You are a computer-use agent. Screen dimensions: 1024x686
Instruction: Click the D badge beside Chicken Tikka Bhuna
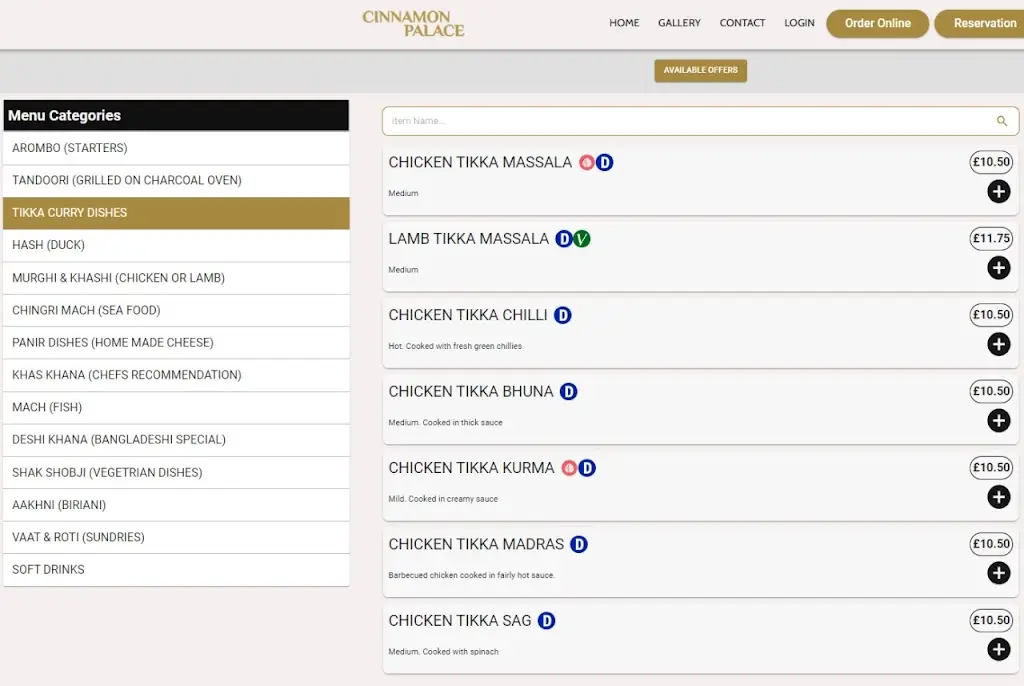pos(570,391)
